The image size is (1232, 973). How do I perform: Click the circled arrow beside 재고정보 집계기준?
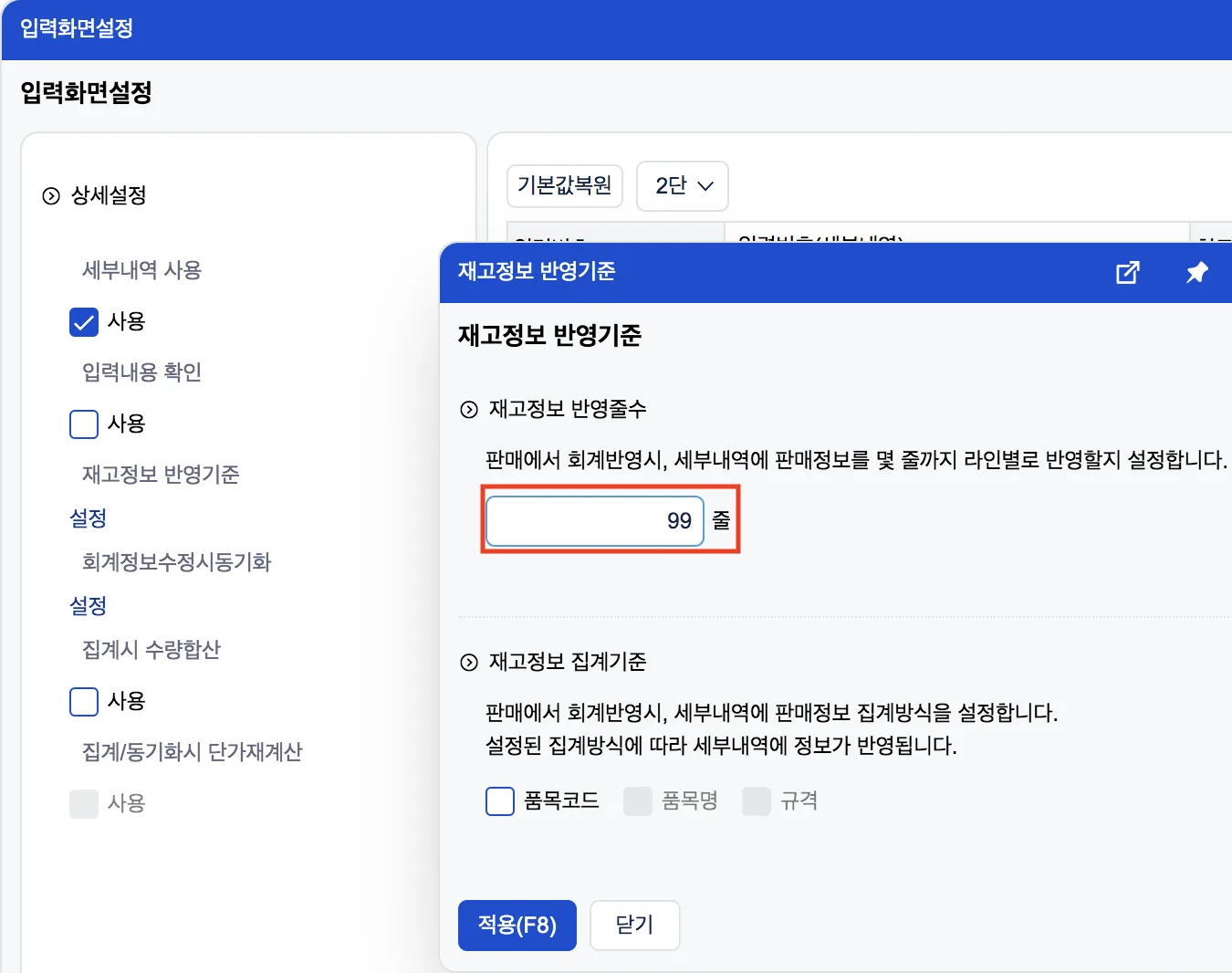tap(469, 663)
